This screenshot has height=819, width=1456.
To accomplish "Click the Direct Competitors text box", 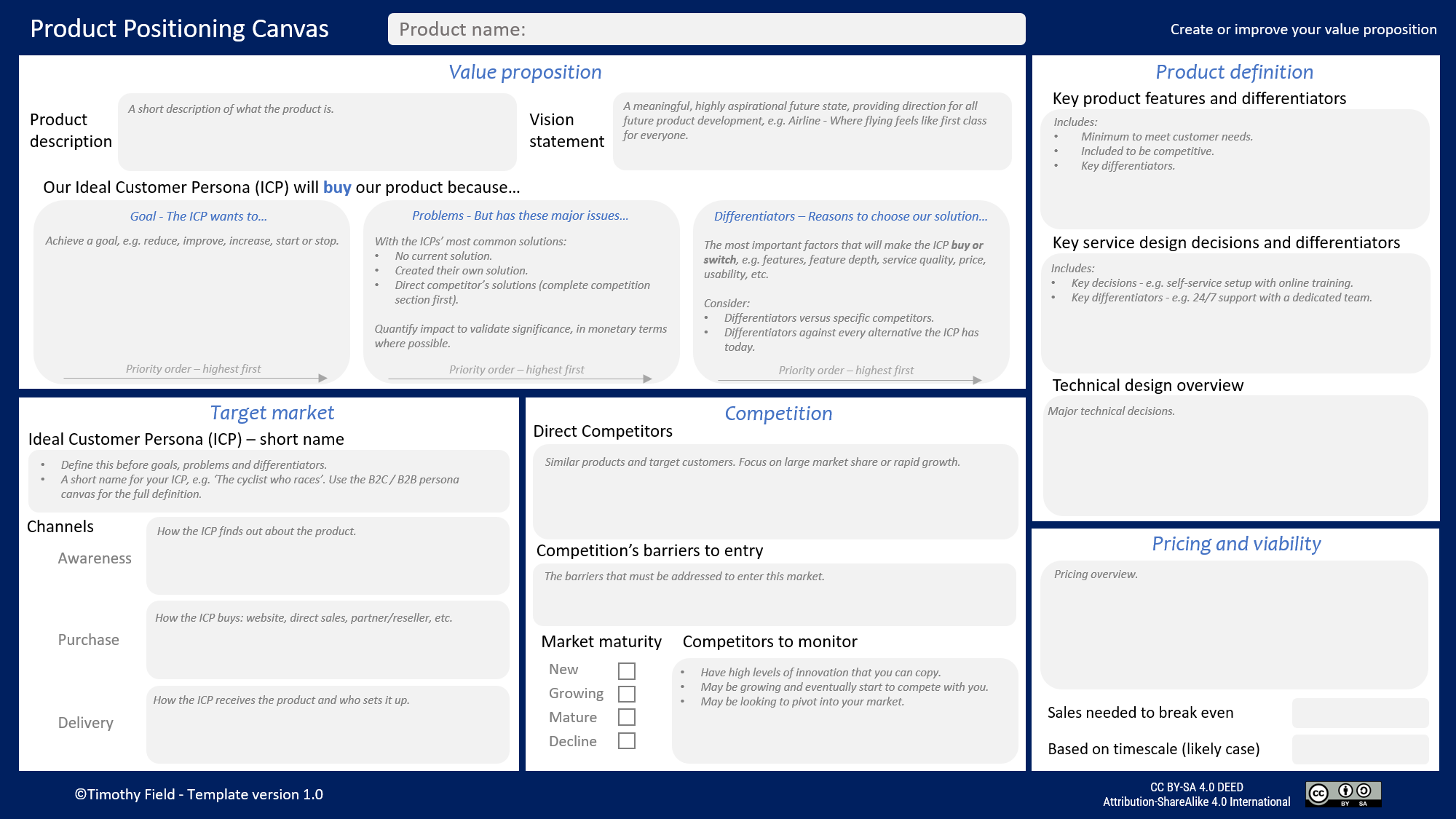I will click(775, 491).
